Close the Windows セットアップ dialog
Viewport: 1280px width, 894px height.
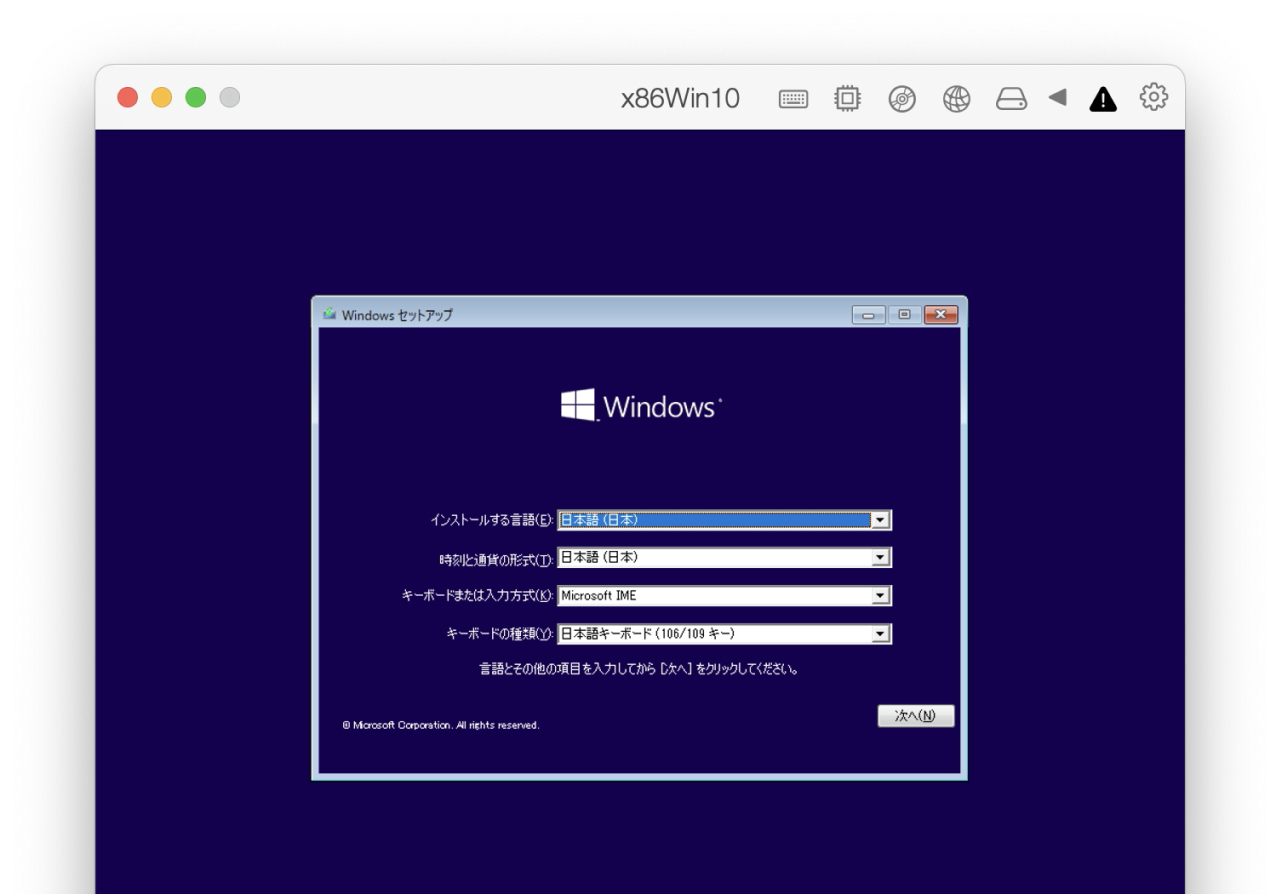(x=941, y=315)
